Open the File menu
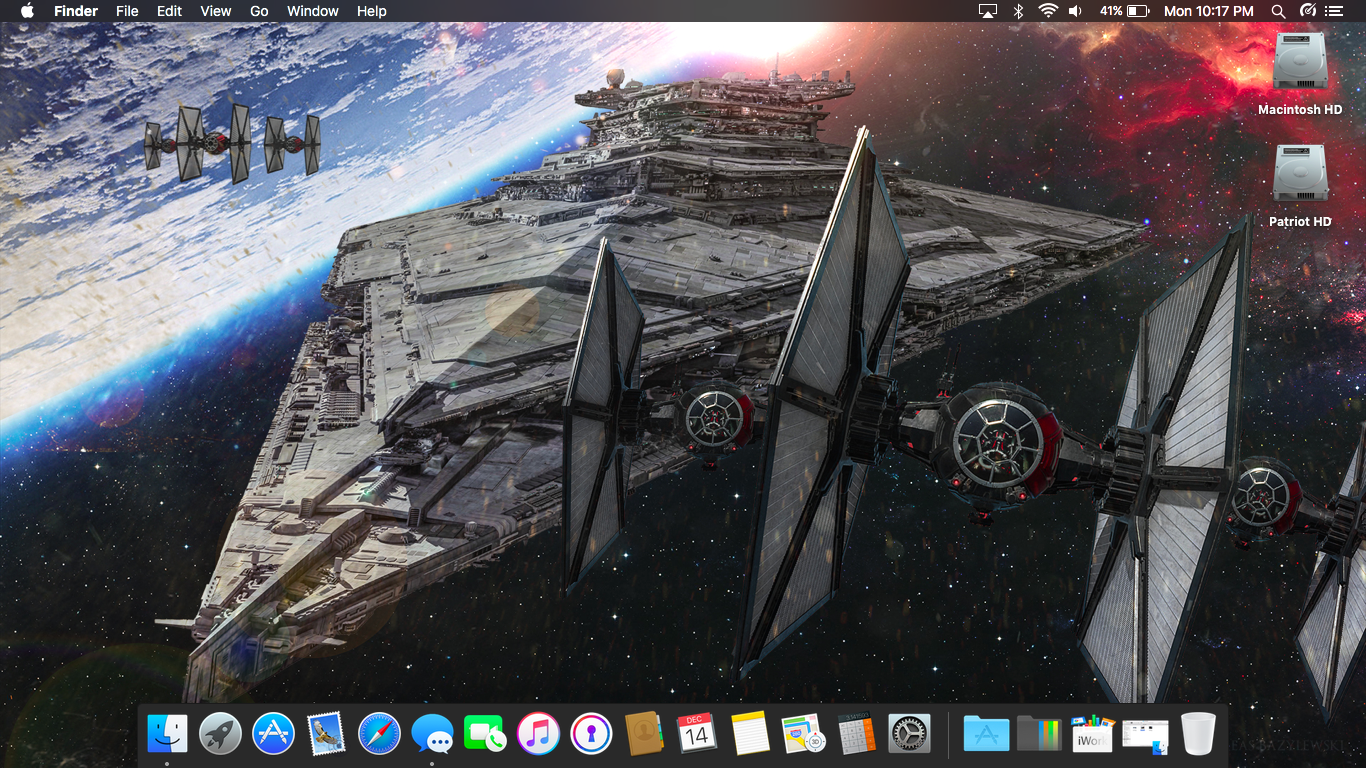This screenshot has height=768, width=1366. 127,11
